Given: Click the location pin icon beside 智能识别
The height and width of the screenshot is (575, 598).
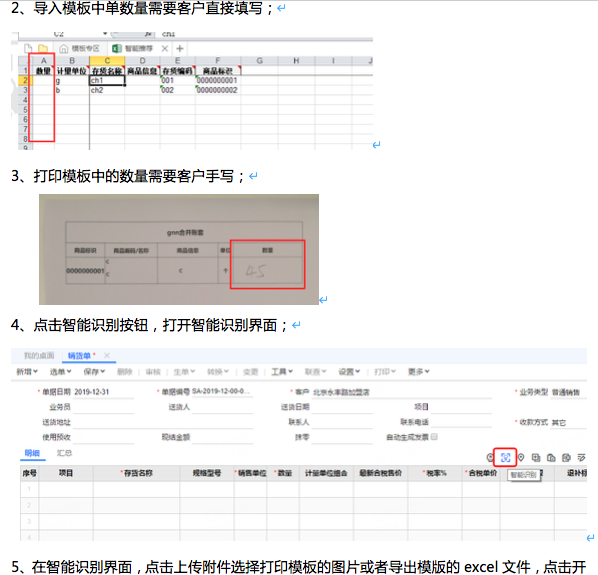Looking at the screenshot, I should click(x=521, y=458).
